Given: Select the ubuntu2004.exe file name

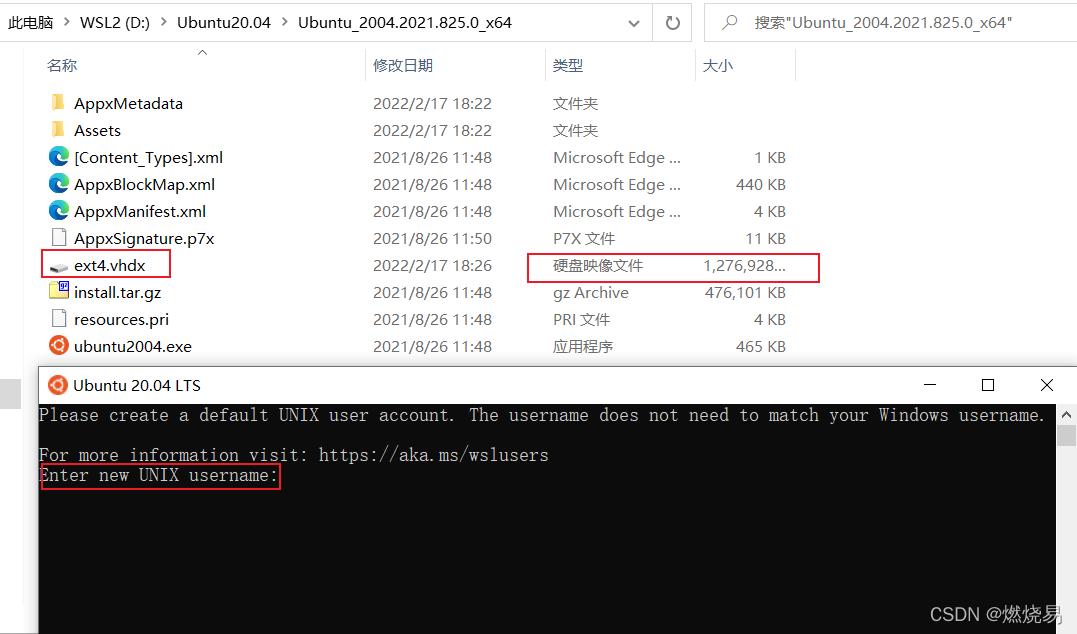Looking at the screenshot, I should [x=133, y=346].
